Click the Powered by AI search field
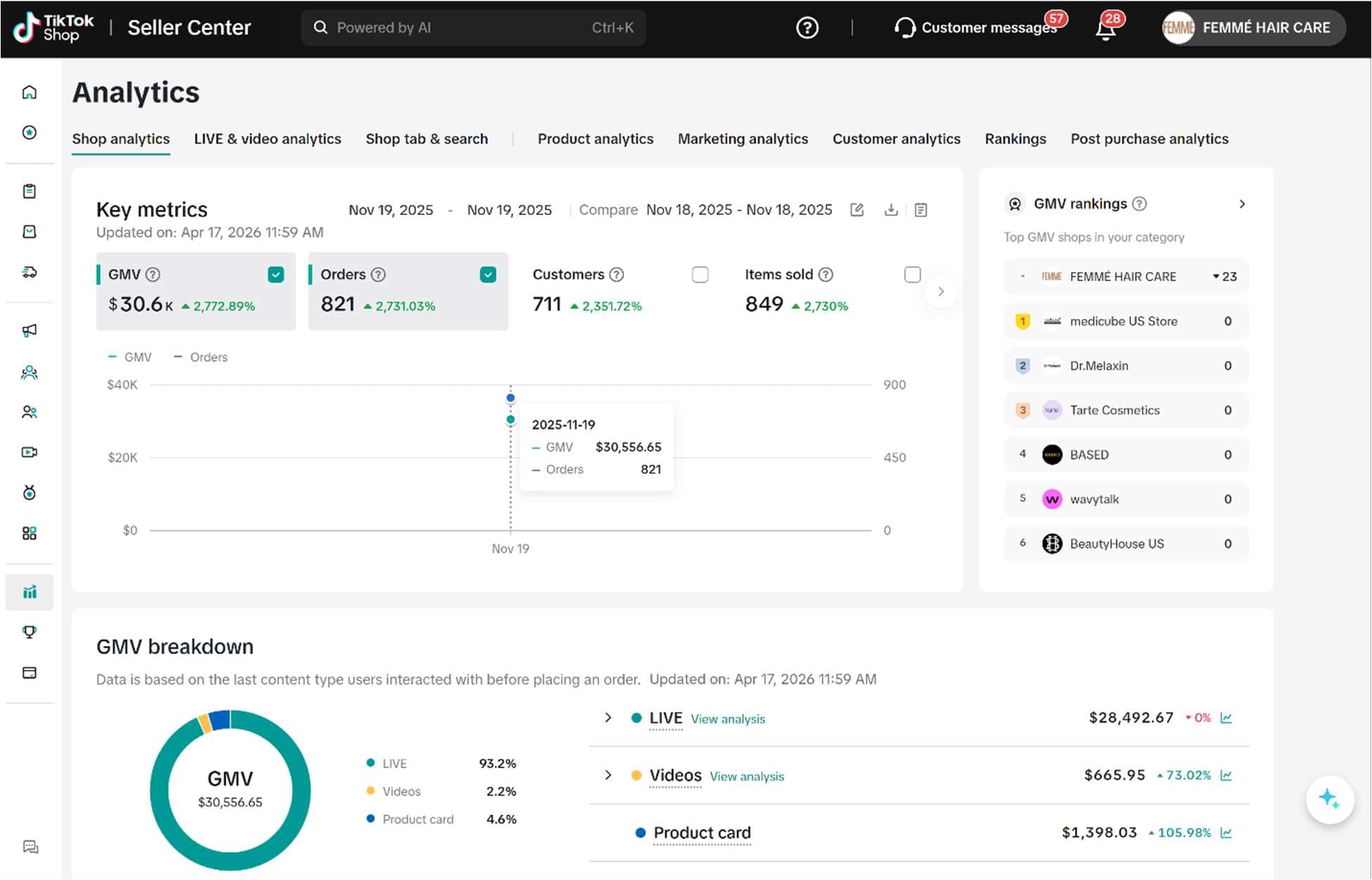Image resolution: width=1372 pixels, height=880 pixels. tap(473, 28)
